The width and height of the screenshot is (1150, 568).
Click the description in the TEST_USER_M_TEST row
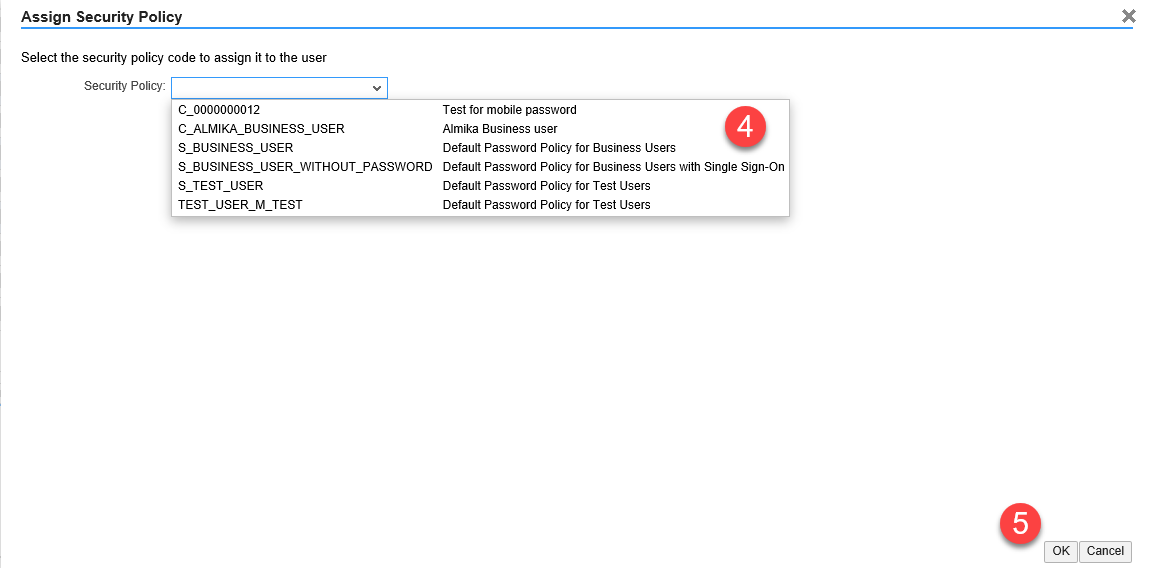[x=546, y=205]
